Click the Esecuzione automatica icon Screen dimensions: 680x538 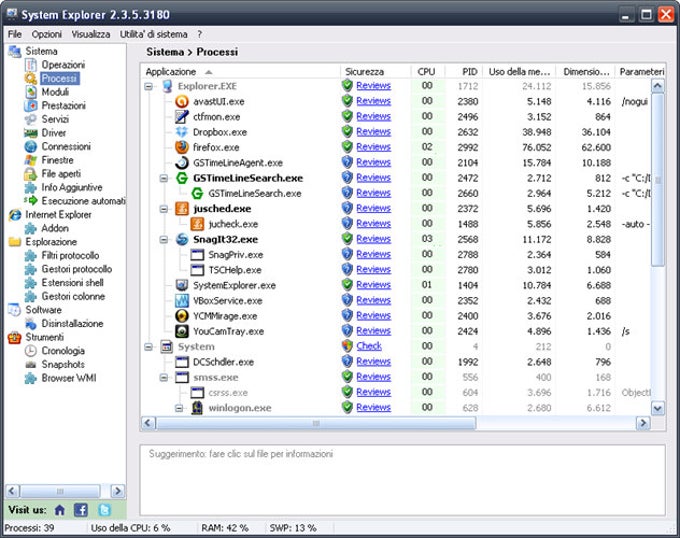(x=30, y=201)
